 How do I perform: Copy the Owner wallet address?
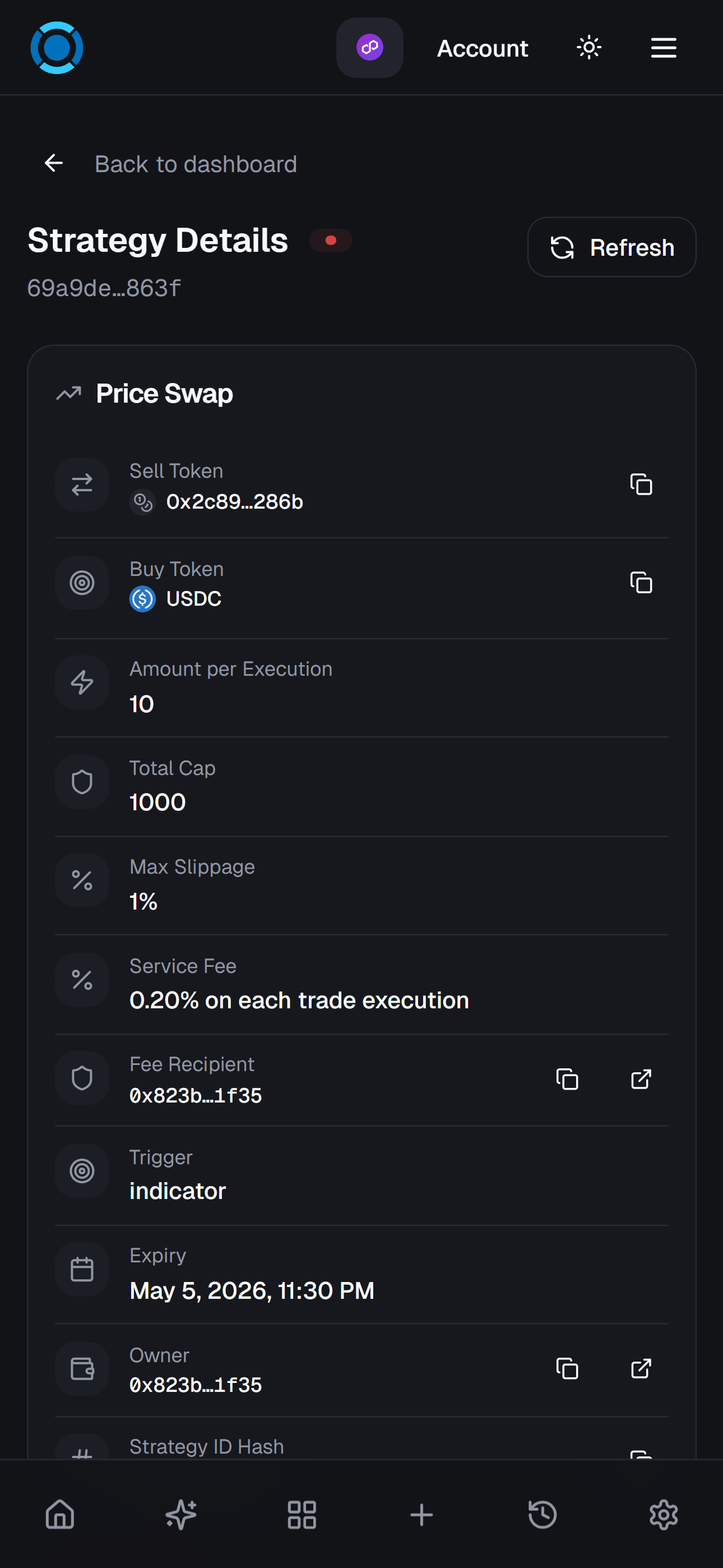pyautogui.click(x=567, y=1369)
